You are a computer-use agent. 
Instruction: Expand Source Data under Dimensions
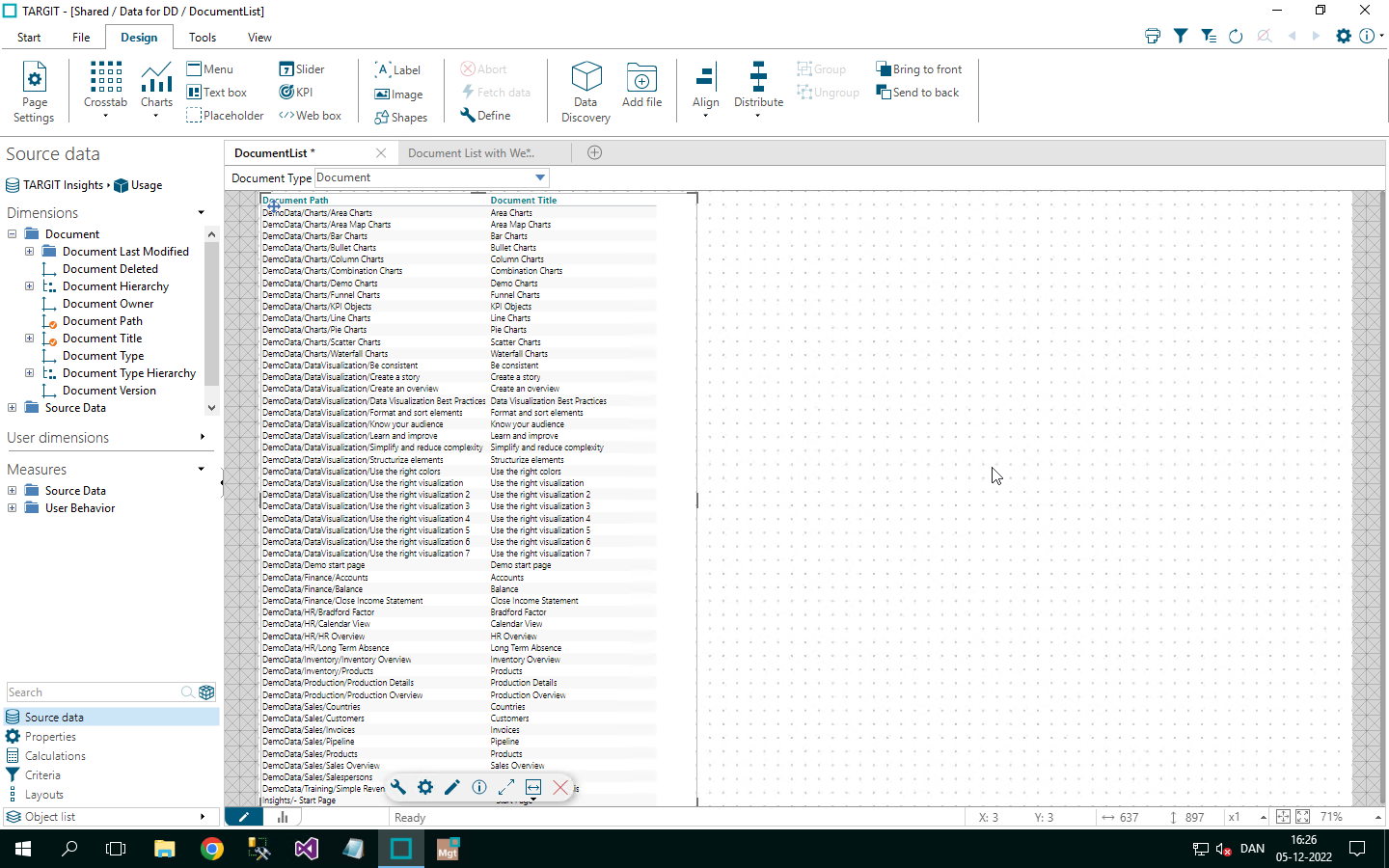point(12,408)
